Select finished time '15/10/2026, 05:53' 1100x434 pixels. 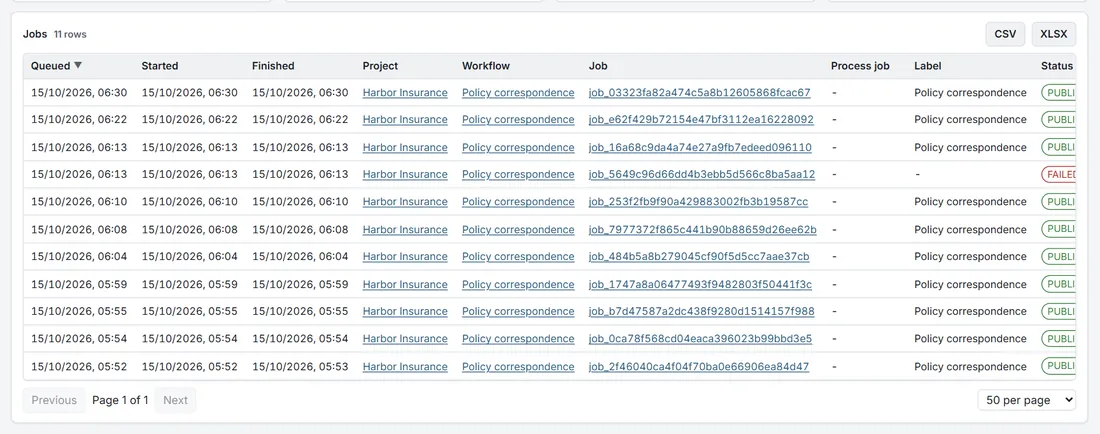coord(300,367)
